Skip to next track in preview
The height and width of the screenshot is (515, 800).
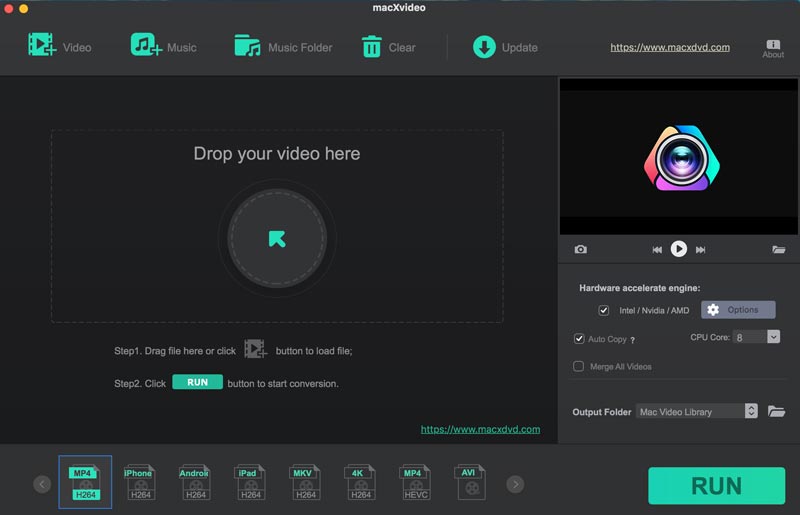tap(701, 250)
